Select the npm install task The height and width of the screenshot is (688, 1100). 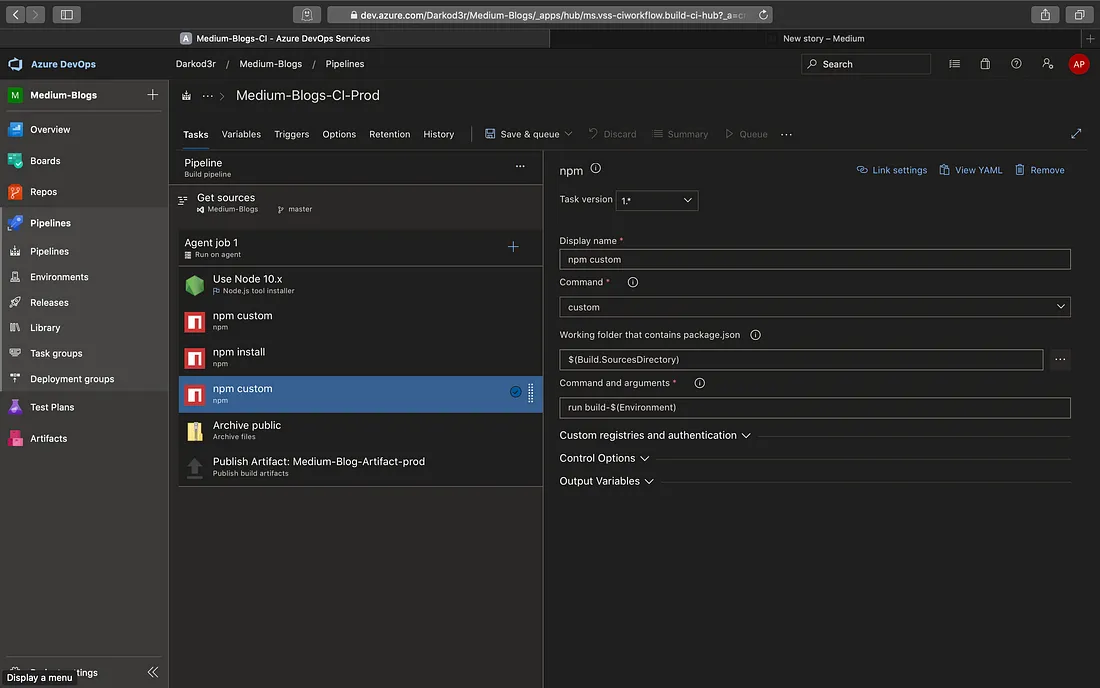click(x=361, y=358)
